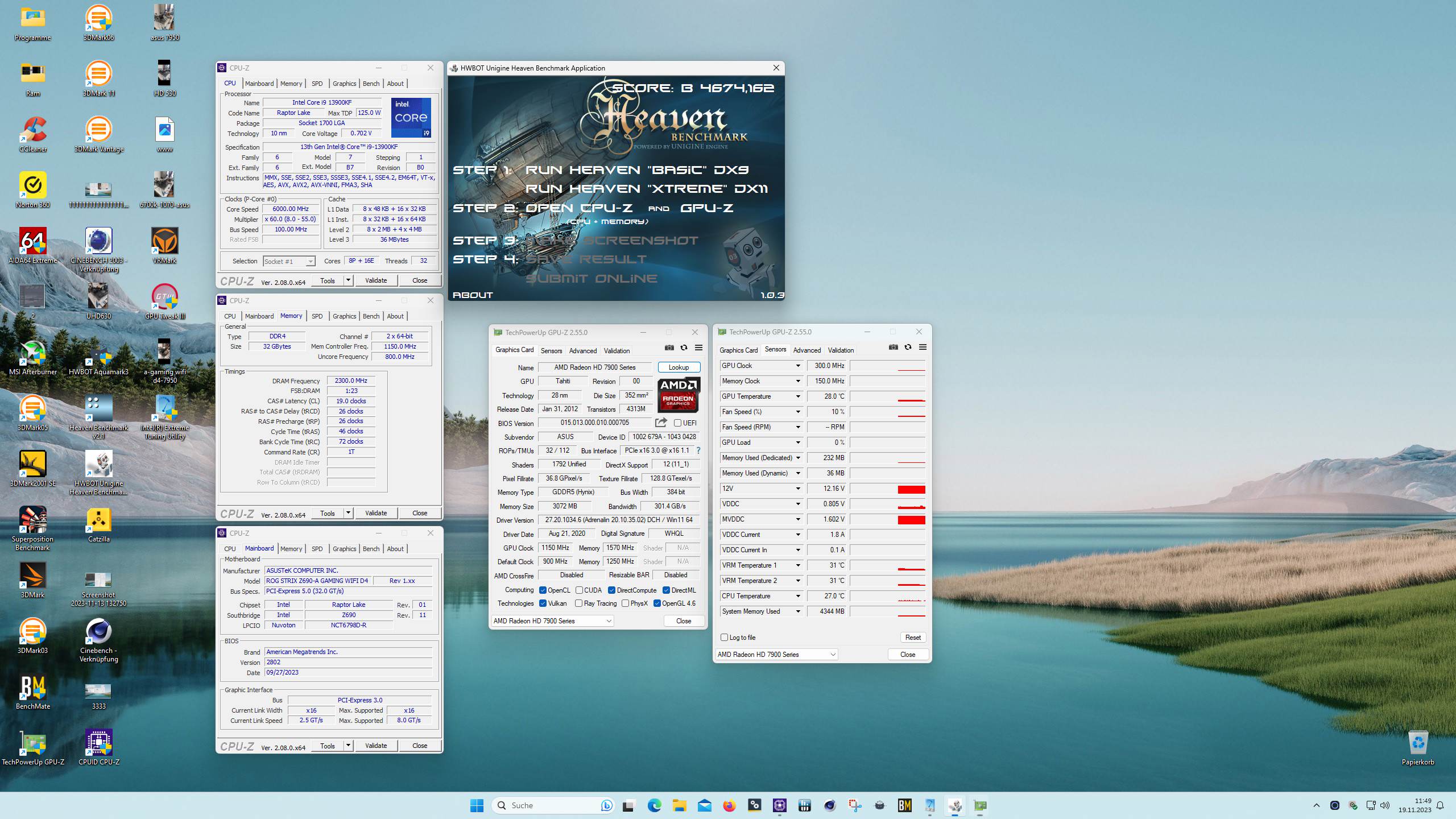Open Microsoft Edge from the taskbar
The image size is (1456, 819).
pos(654,805)
